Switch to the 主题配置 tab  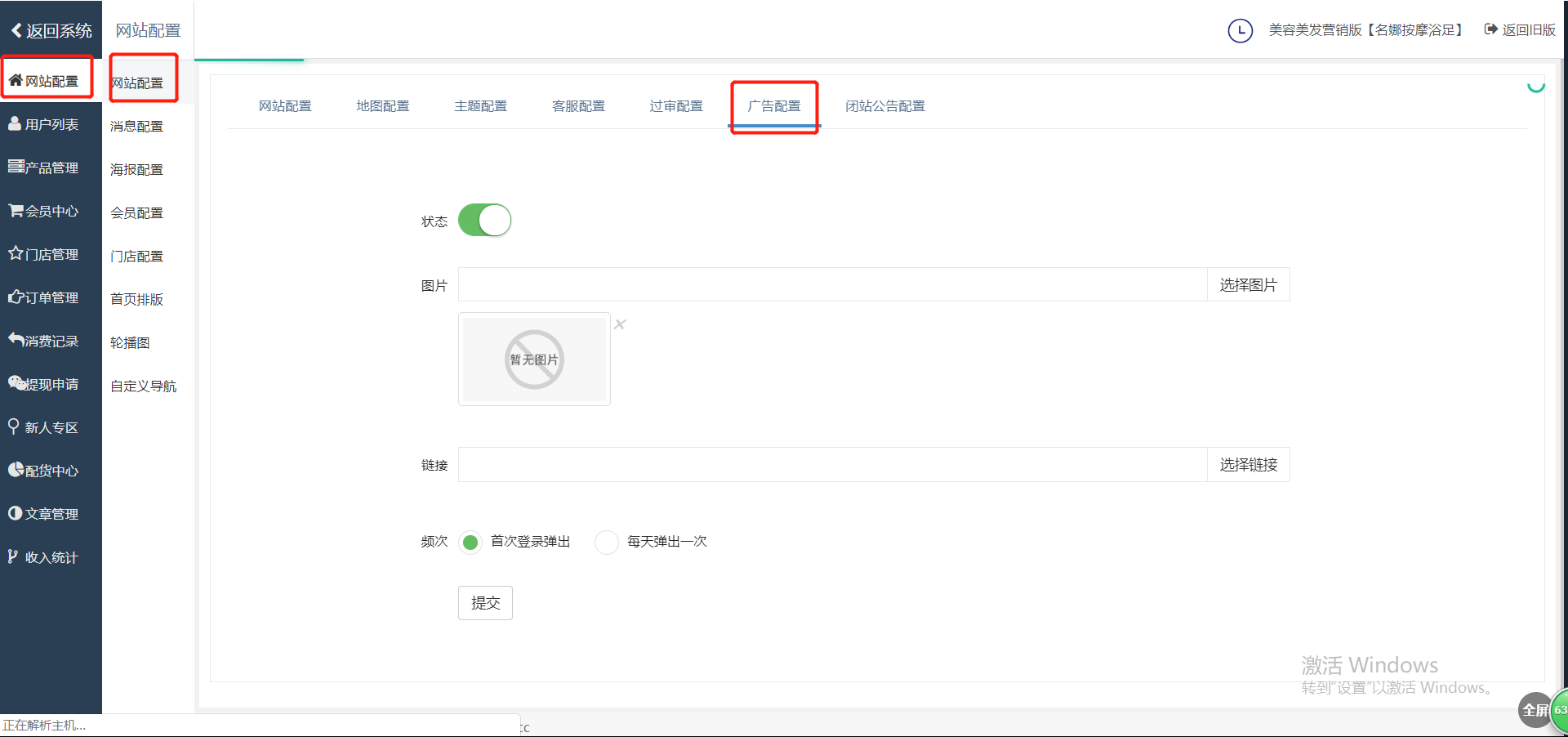(481, 106)
